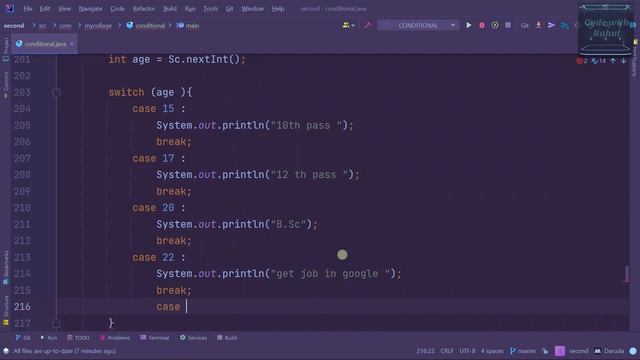Click the warnings count indicator showing 14

tap(599, 61)
